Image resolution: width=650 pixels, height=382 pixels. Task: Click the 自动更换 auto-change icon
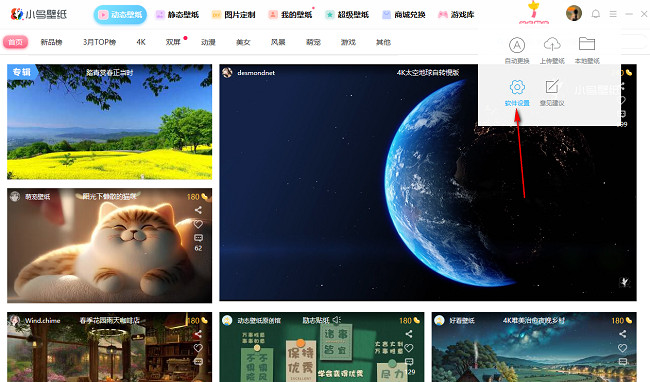517,45
